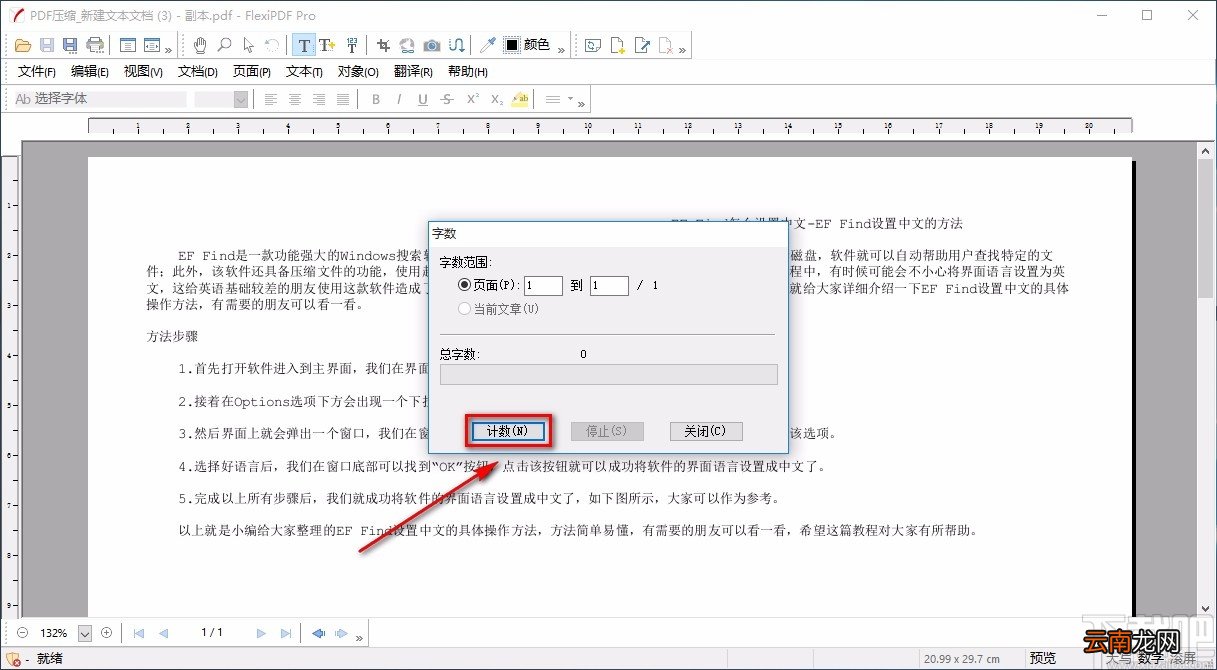Toggle justify text alignment
The height and width of the screenshot is (670, 1217).
343,100
